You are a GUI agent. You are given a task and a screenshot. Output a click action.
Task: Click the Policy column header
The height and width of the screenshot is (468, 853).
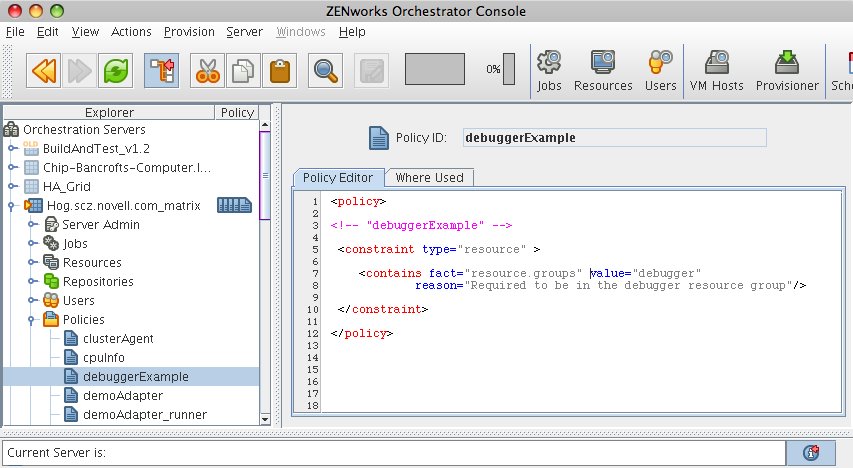coord(237,113)
